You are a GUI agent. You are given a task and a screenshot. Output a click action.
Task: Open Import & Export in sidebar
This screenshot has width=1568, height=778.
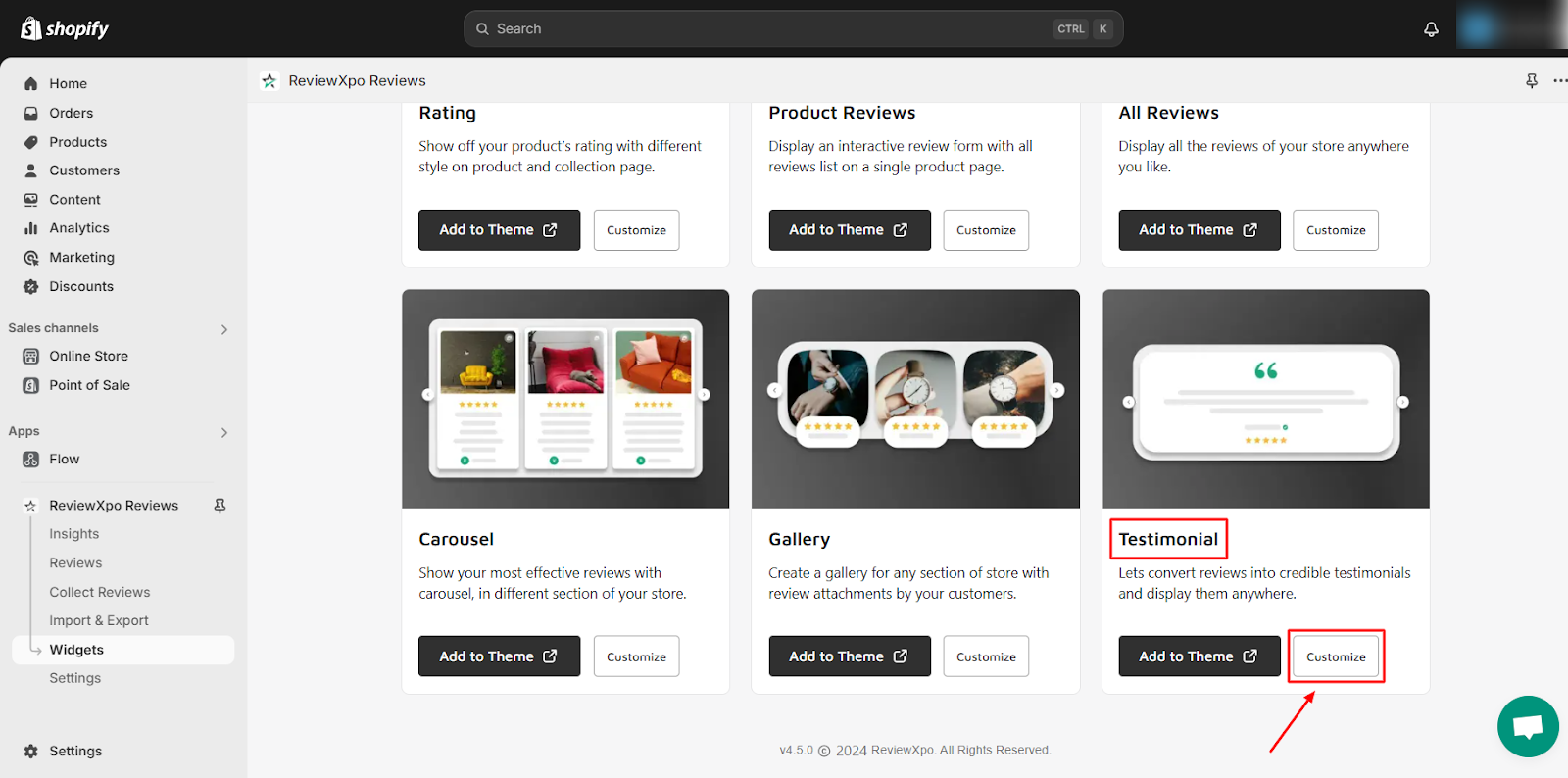99,621
